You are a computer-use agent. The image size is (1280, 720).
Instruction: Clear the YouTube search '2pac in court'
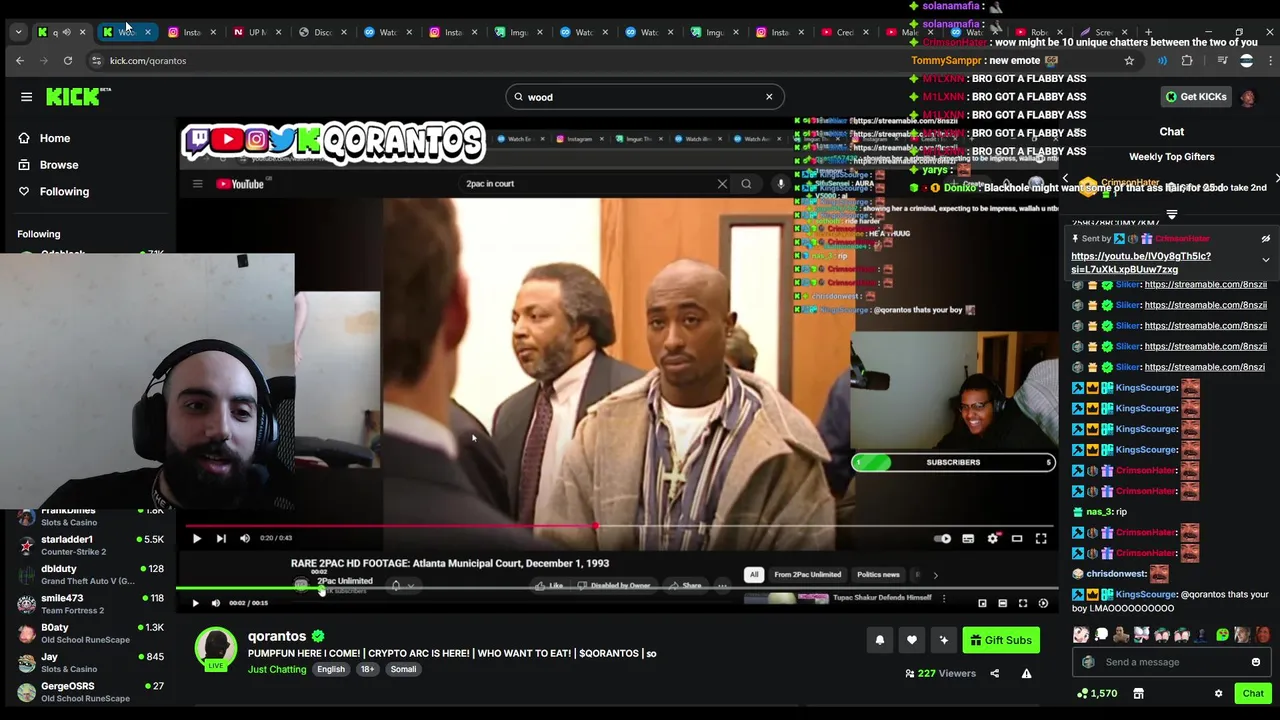[x=722, y=184]
